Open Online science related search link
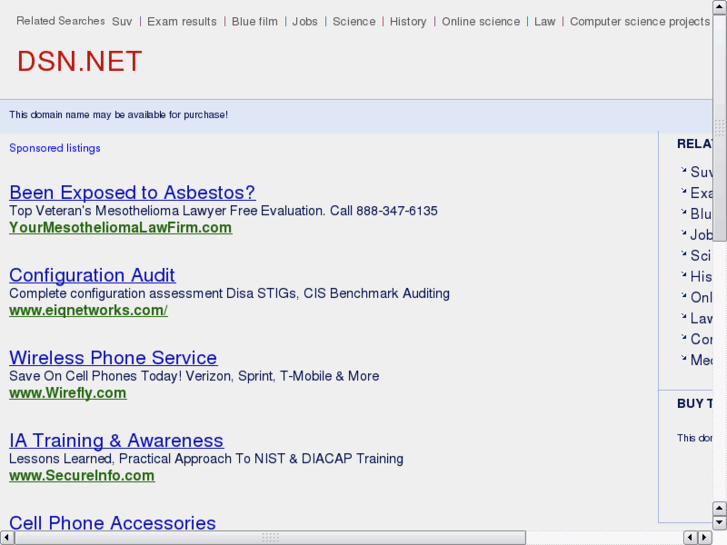 (481, 22)
